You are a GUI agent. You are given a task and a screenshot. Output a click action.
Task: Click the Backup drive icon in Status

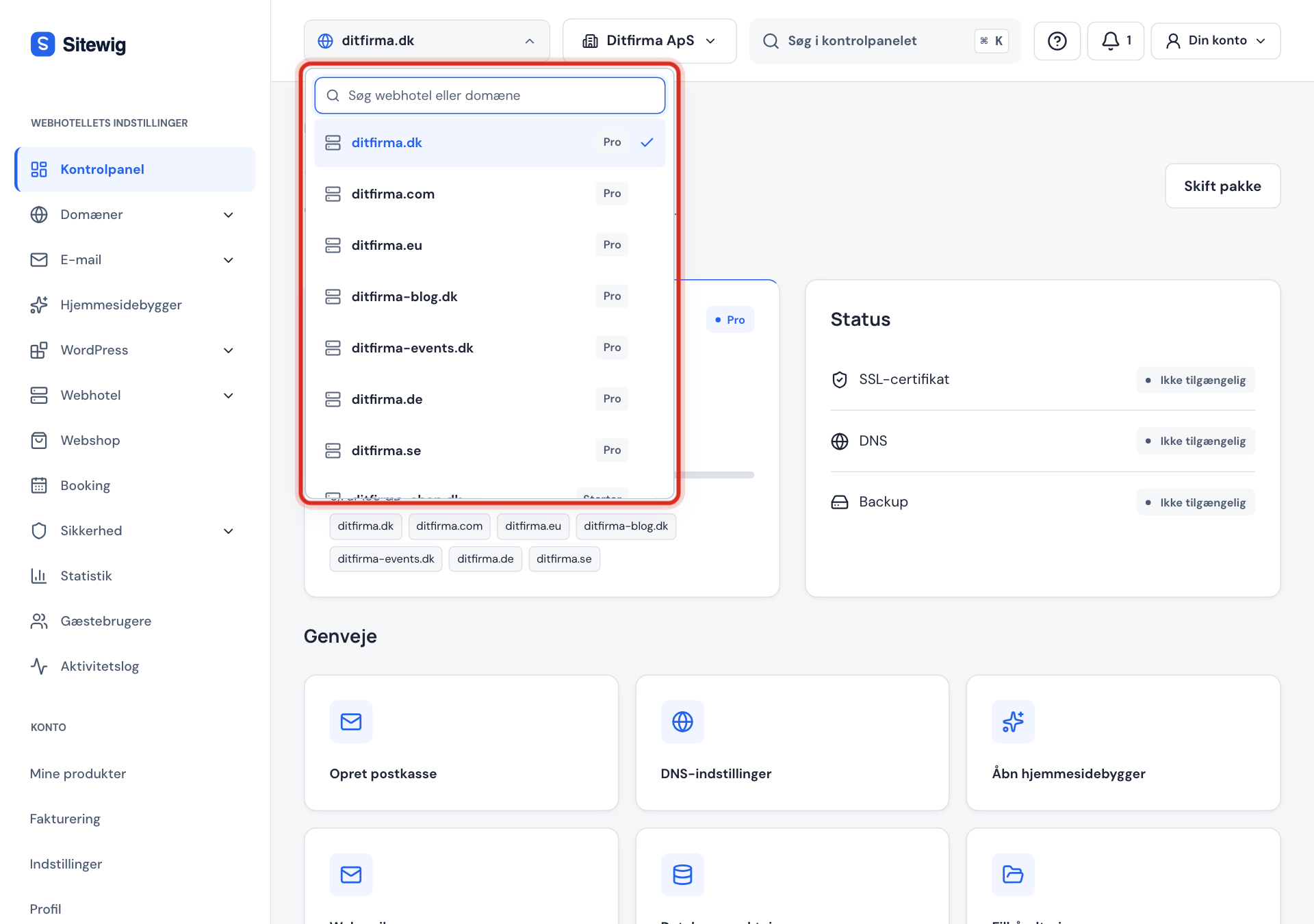click(840, 502)
